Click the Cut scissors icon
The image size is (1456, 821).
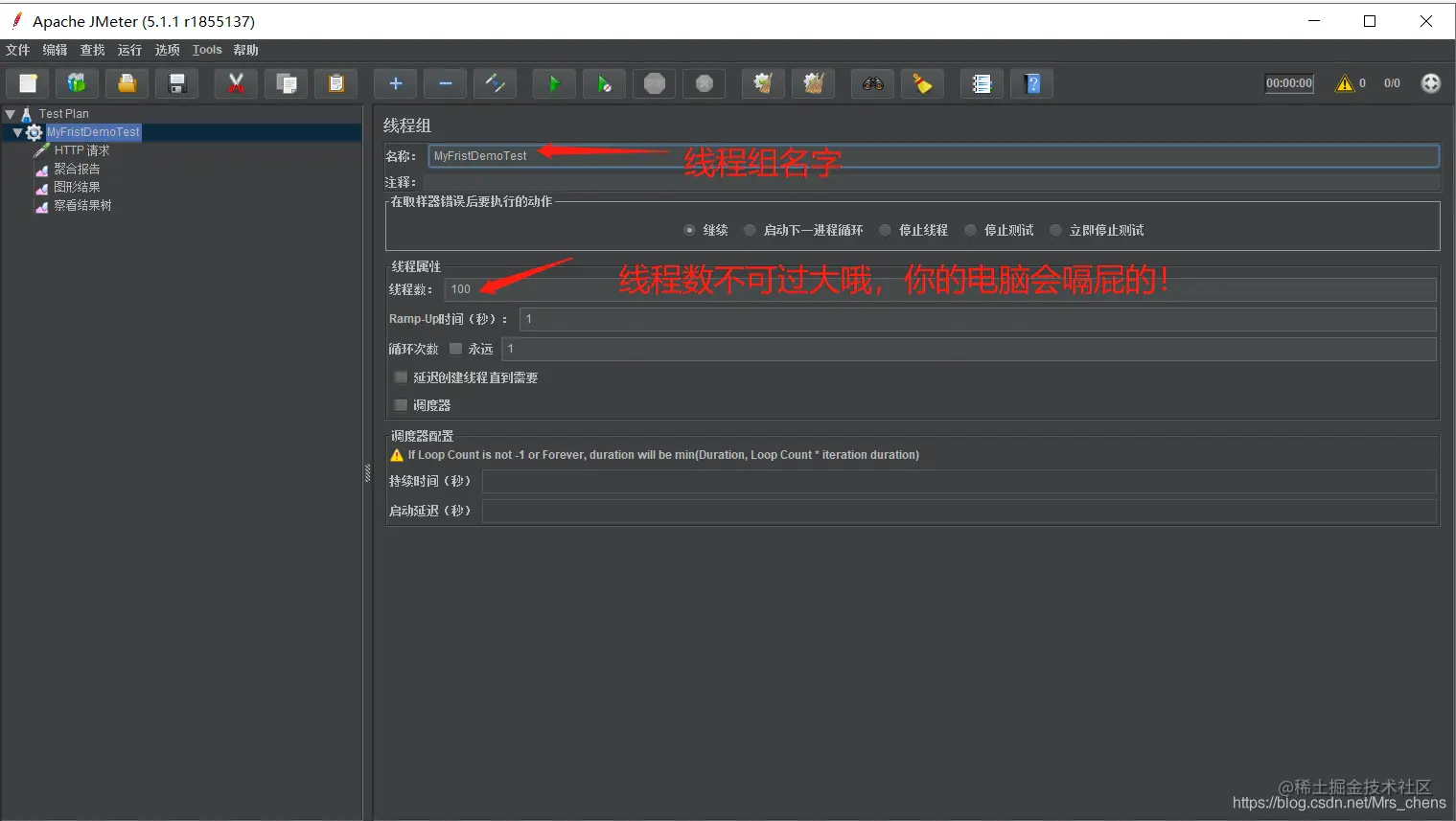pos(236,83)
